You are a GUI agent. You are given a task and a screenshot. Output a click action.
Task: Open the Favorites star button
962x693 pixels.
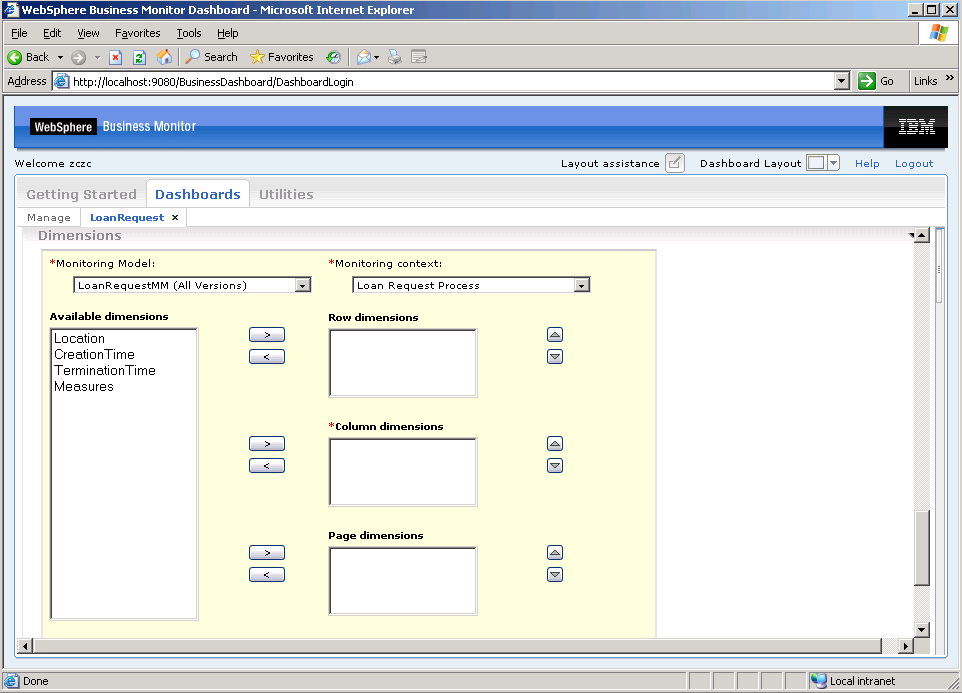click(x=282, y=57)
